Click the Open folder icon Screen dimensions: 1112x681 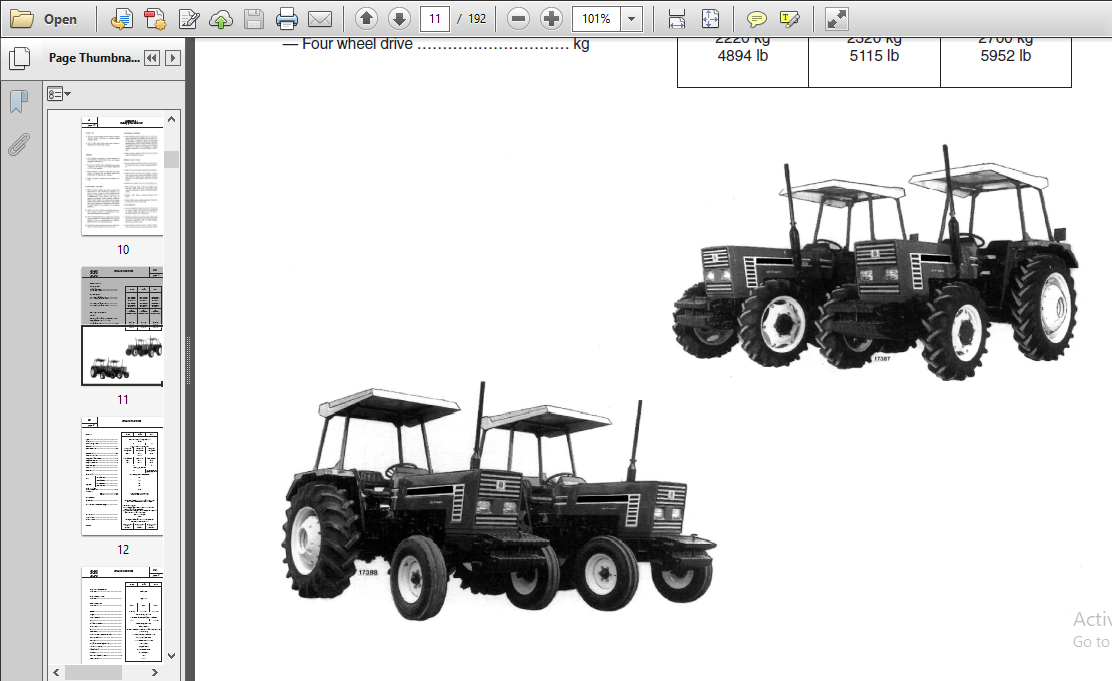tap(21, 19)
